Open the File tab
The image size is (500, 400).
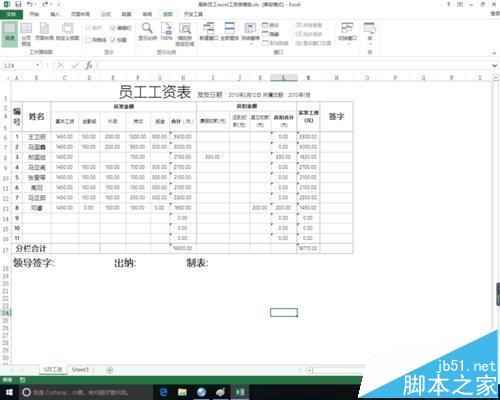point(11,14)
